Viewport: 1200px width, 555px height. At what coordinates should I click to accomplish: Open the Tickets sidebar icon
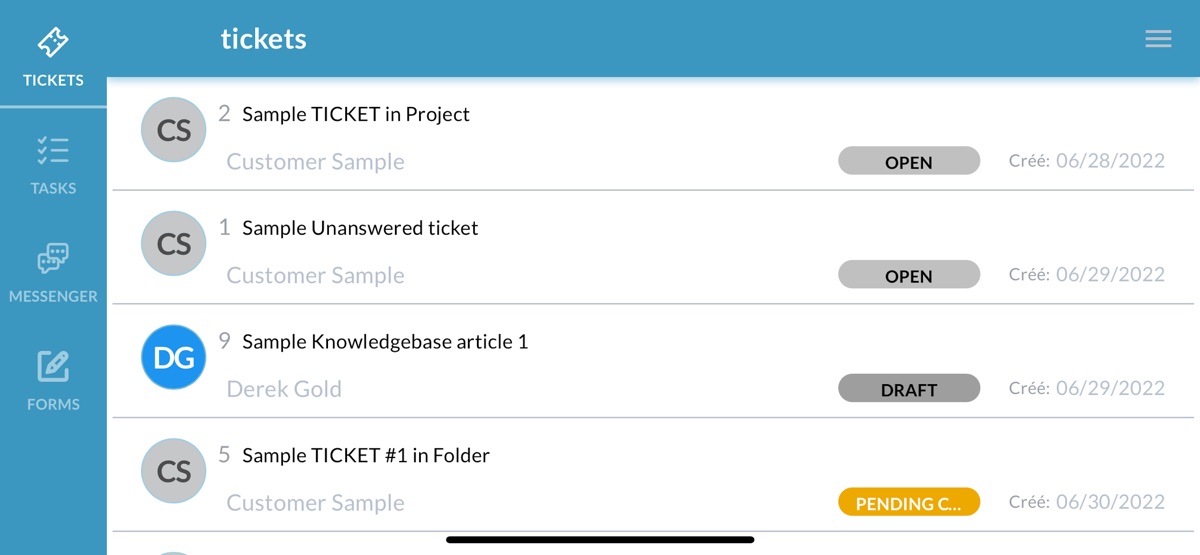coord(53,43)
